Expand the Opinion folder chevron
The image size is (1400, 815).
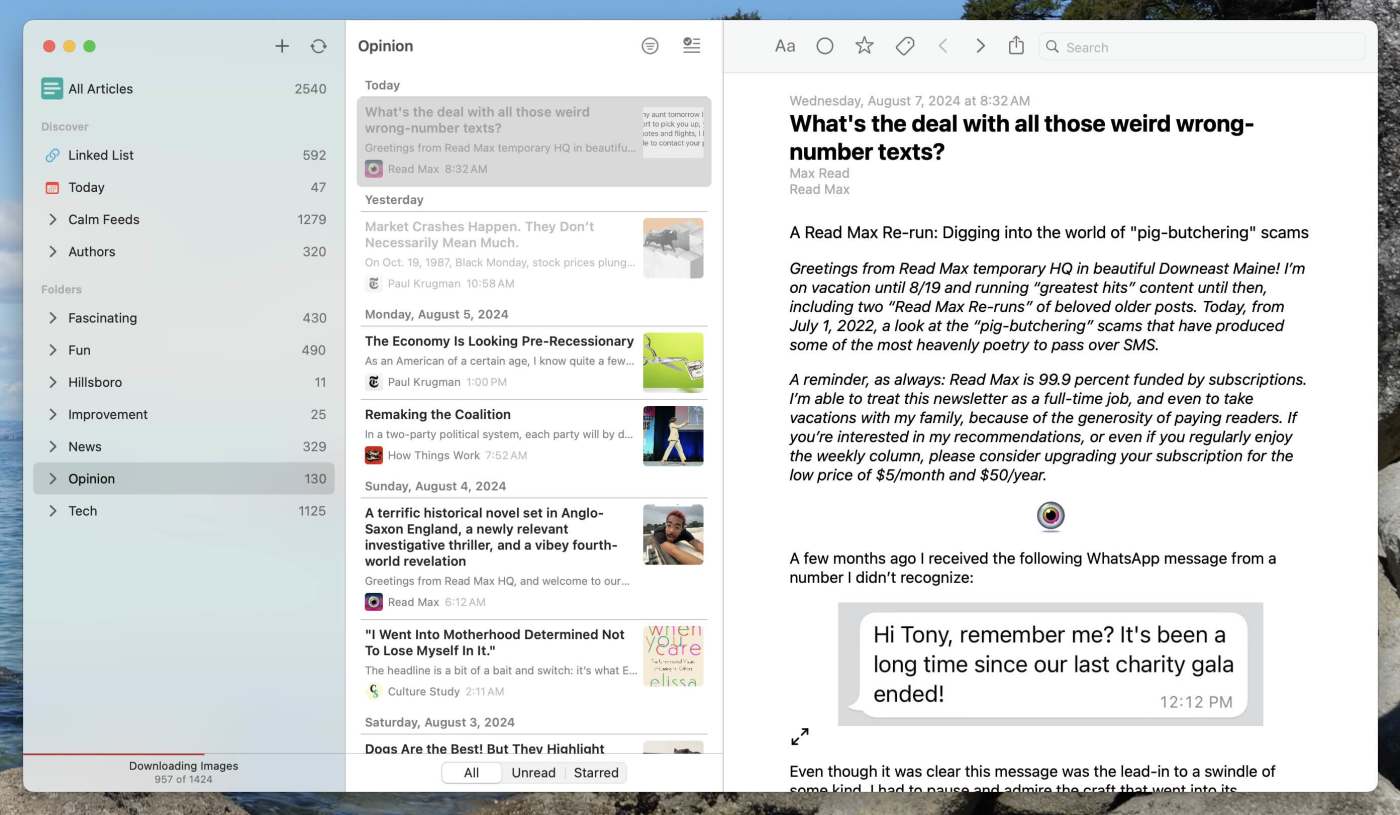point(52,478)
